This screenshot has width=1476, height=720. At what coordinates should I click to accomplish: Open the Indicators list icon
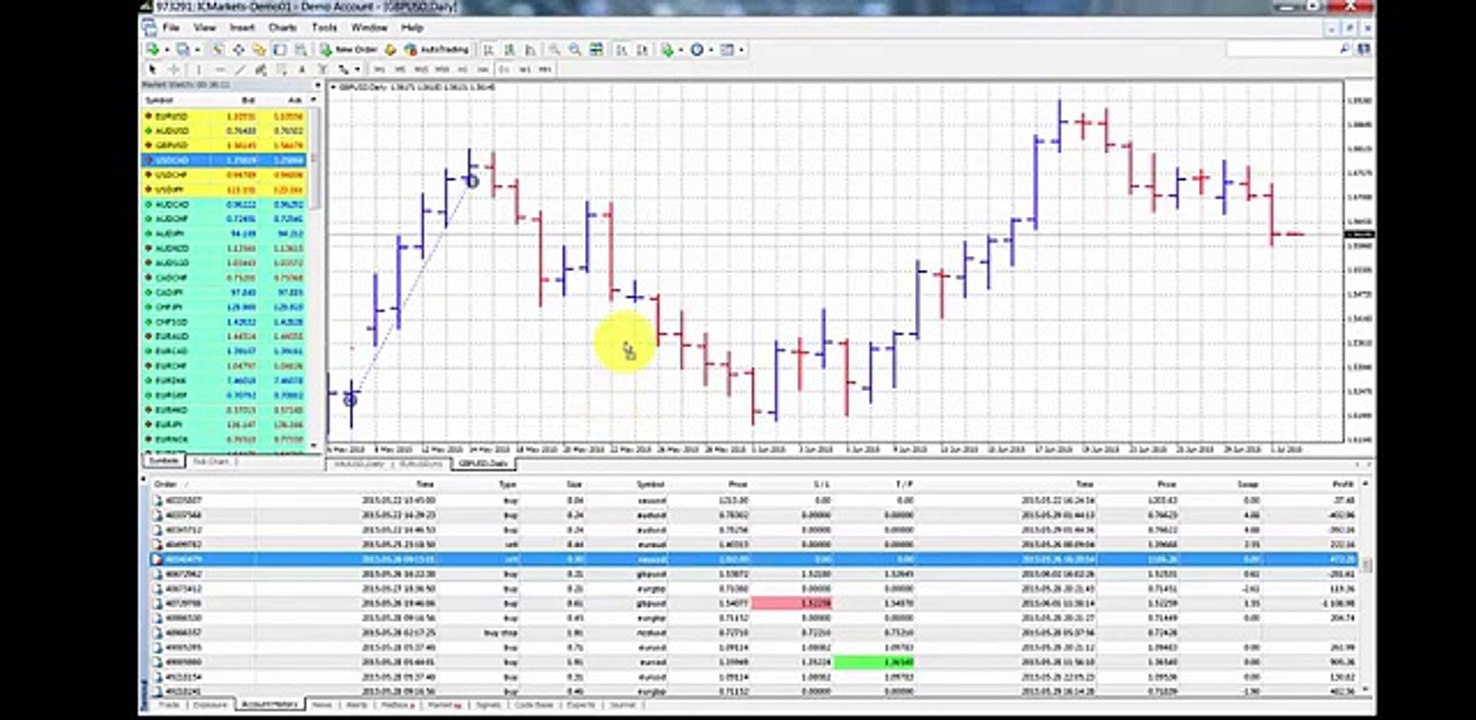coord(666,49)
